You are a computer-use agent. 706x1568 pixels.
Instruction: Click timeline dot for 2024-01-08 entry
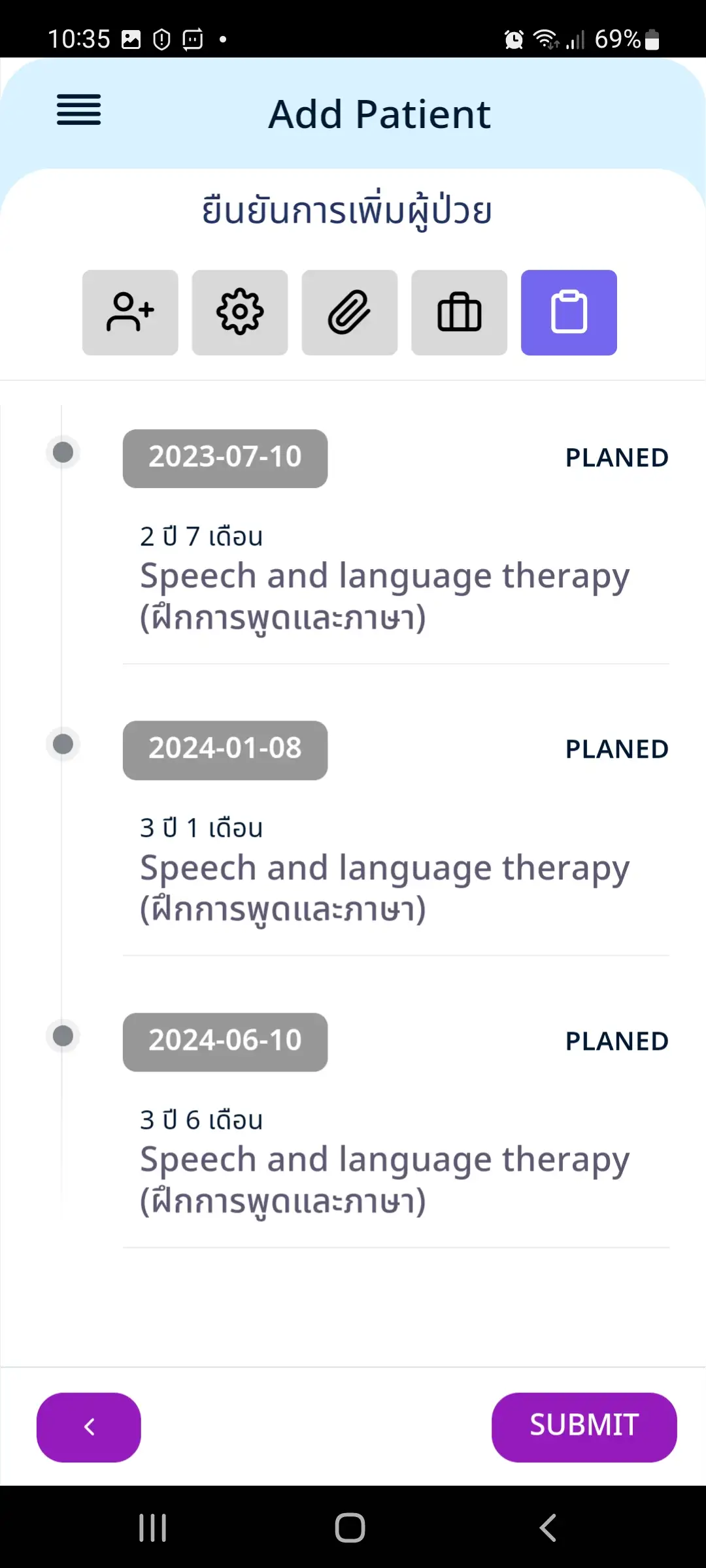coord(63,743)
